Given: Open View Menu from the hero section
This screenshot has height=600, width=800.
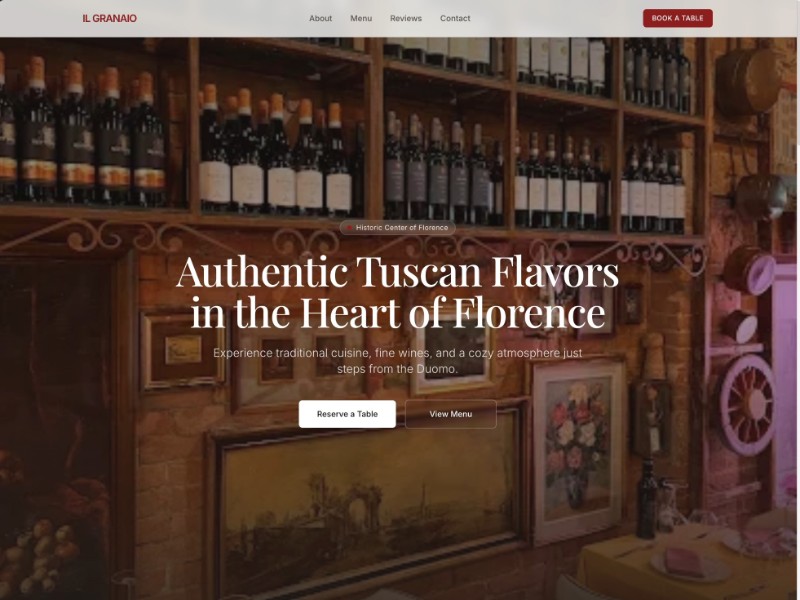Looking at the screenshot, I should click(x=451, y=414).
